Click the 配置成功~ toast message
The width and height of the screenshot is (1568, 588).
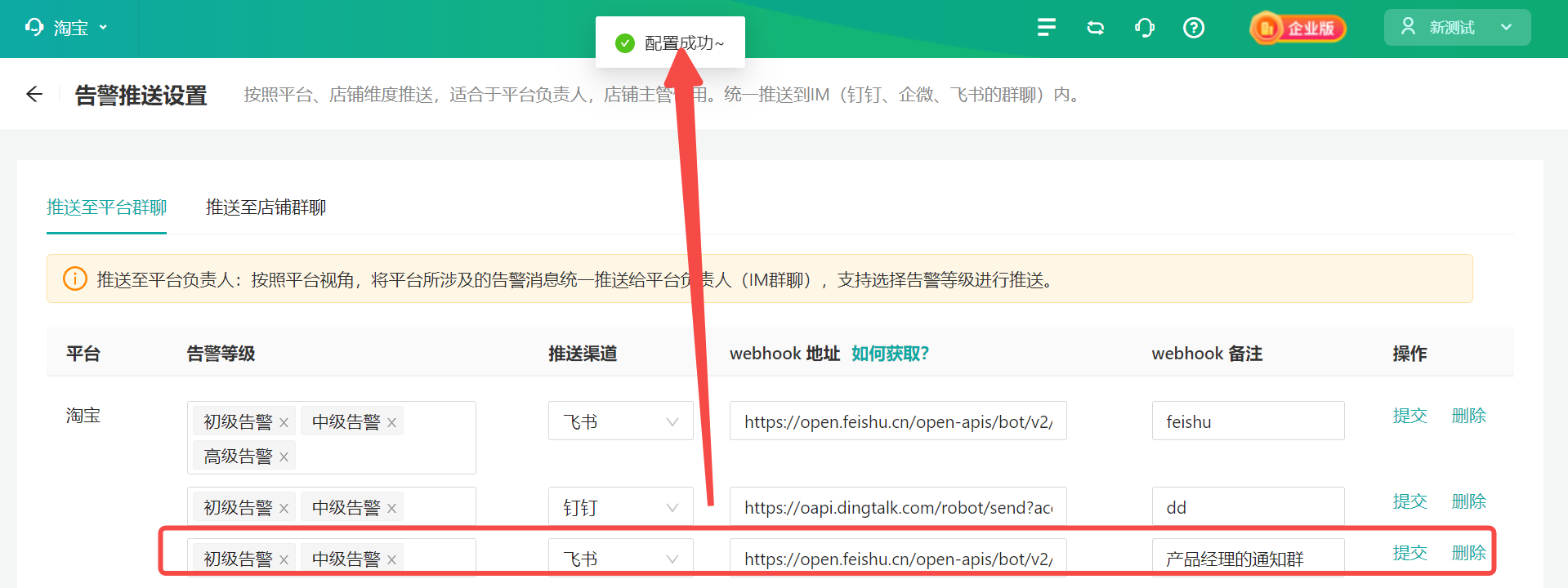670,42
